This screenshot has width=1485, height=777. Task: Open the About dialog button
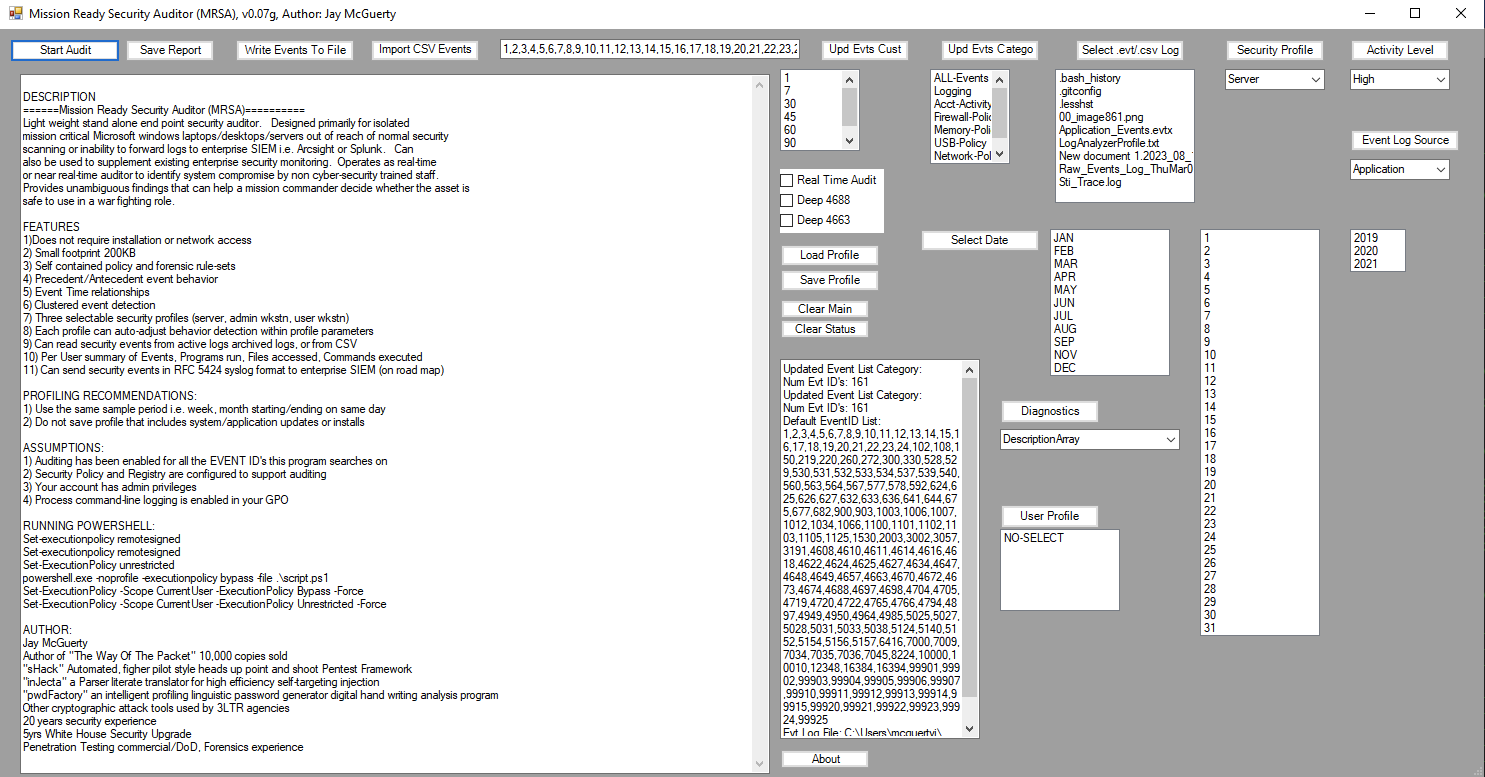click(x=825, y=759)
